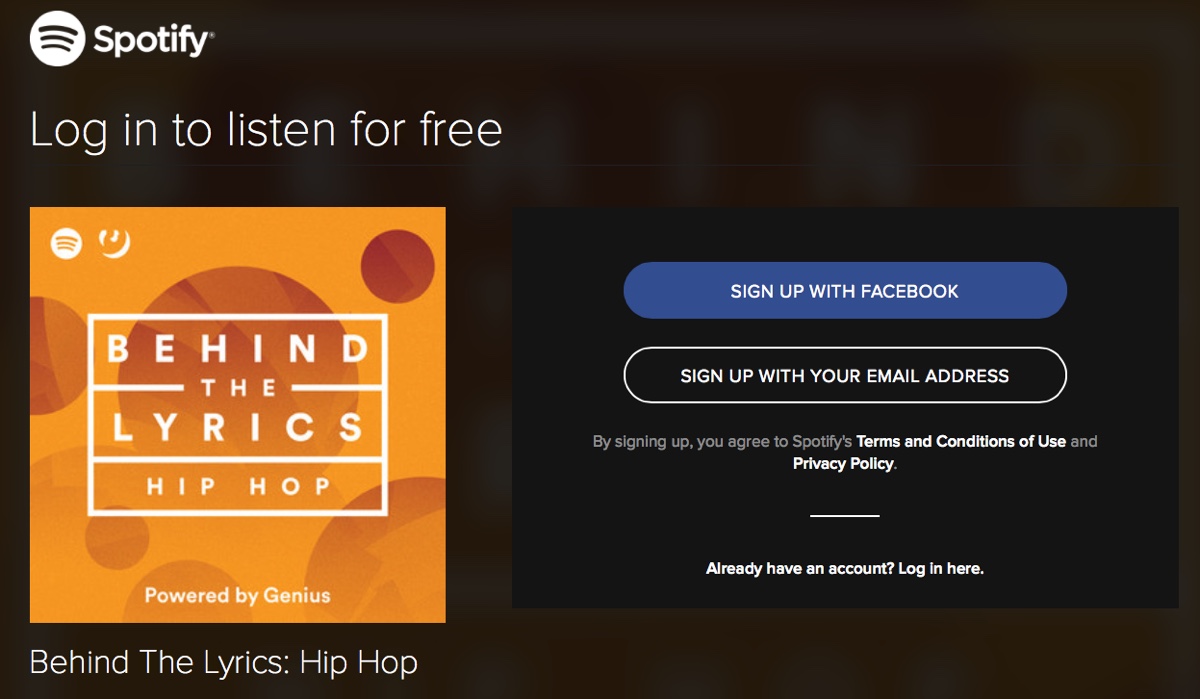Click the small Spotify icon on album cover

click(x=66, y=243)
